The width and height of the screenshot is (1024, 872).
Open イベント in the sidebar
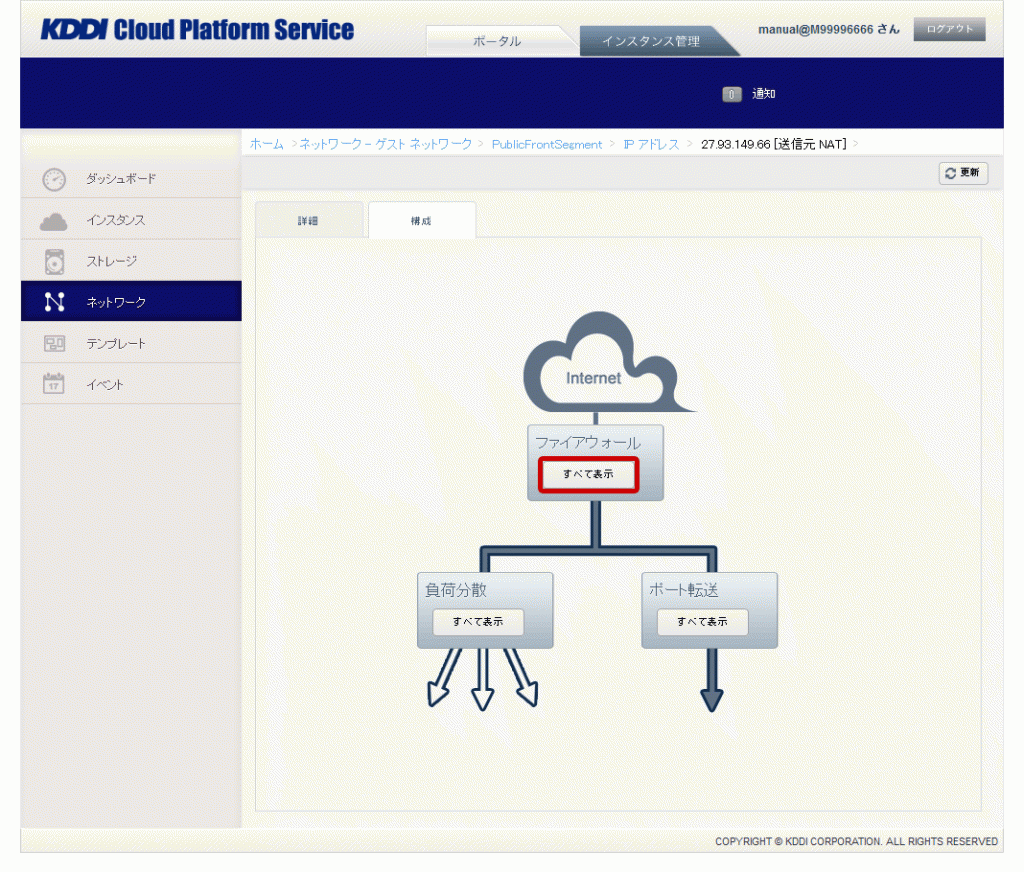pos(131,384)
